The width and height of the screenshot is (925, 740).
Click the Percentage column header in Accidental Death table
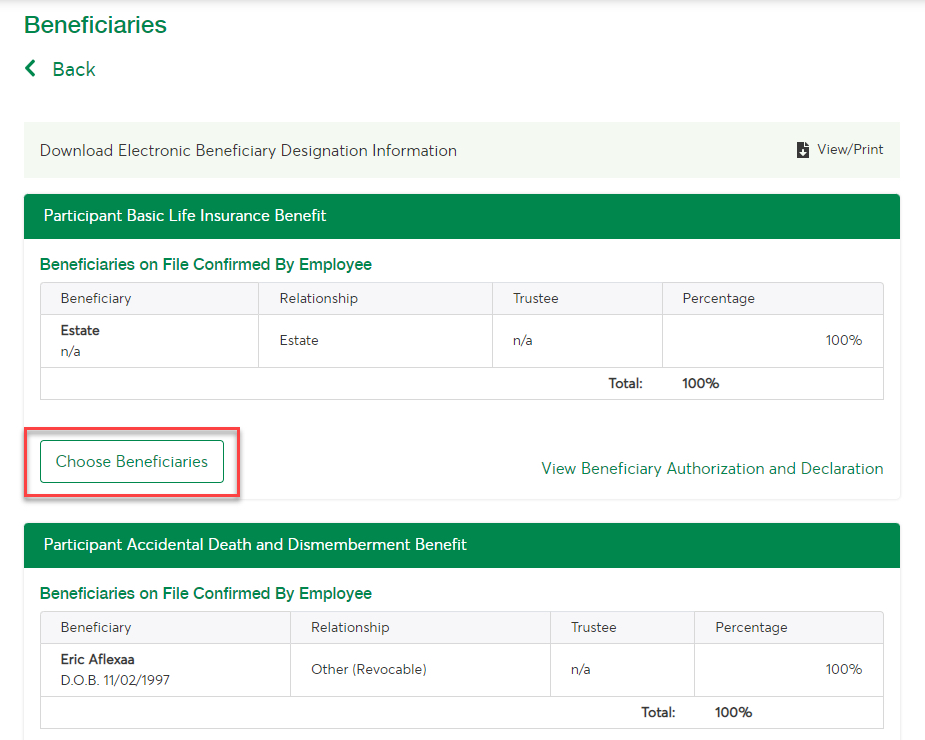(751, 627)
